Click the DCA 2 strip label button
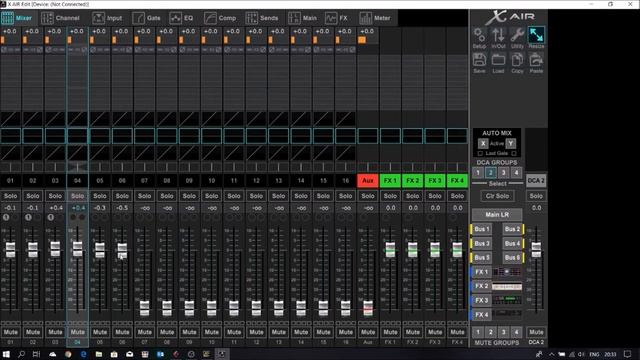This screenshot has height=360, width=640. point(536,180)
